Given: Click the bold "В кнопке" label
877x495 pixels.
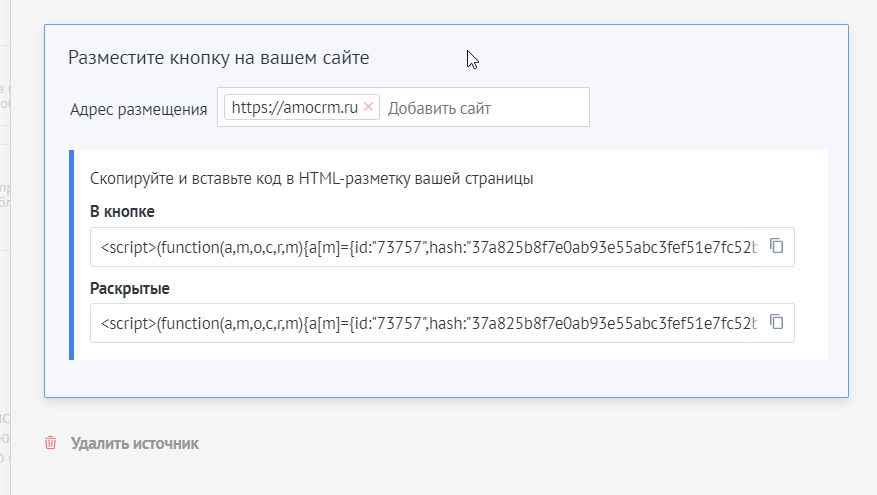Looking at the screenshot, I should (122, 212).
